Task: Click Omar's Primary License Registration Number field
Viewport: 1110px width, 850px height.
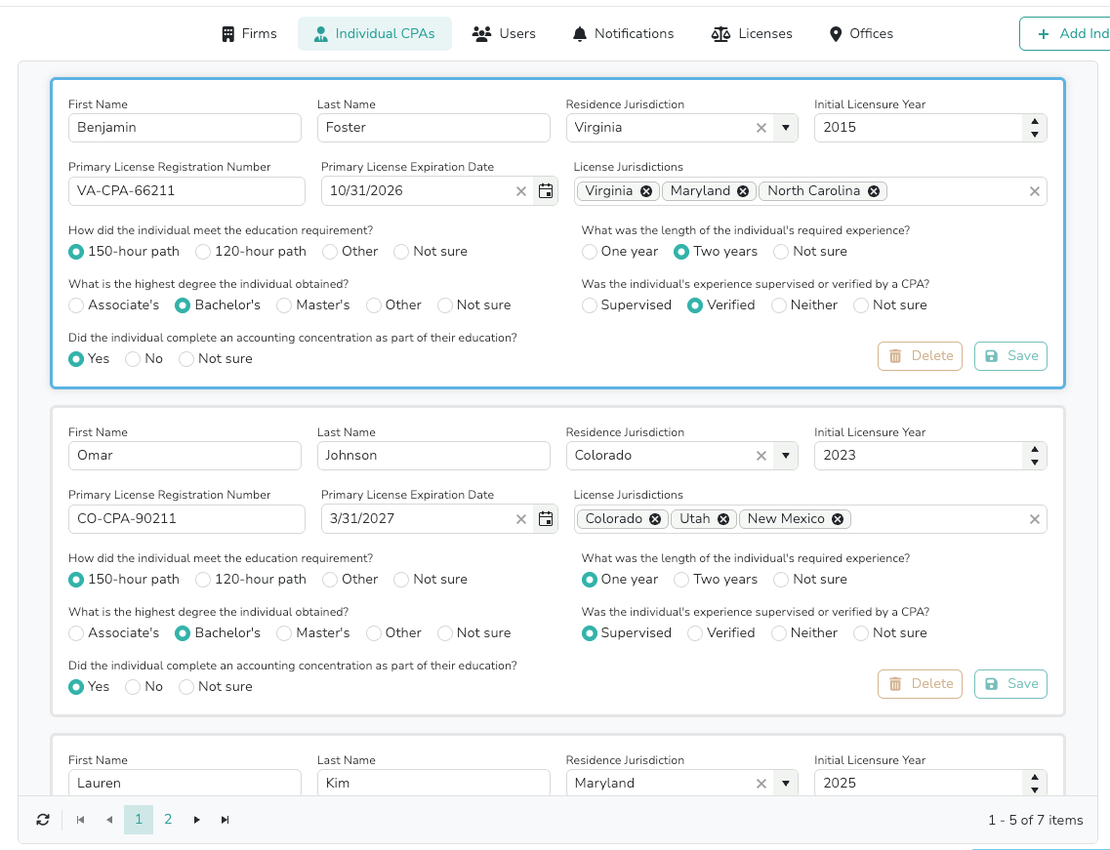Action: [x=186, y=519]
